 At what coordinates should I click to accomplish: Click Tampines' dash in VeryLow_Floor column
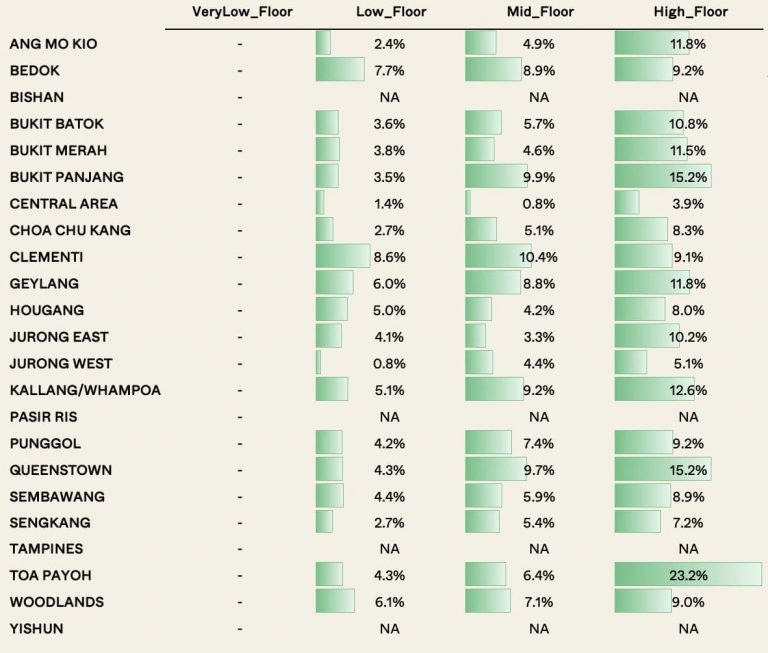click(240, 549)
